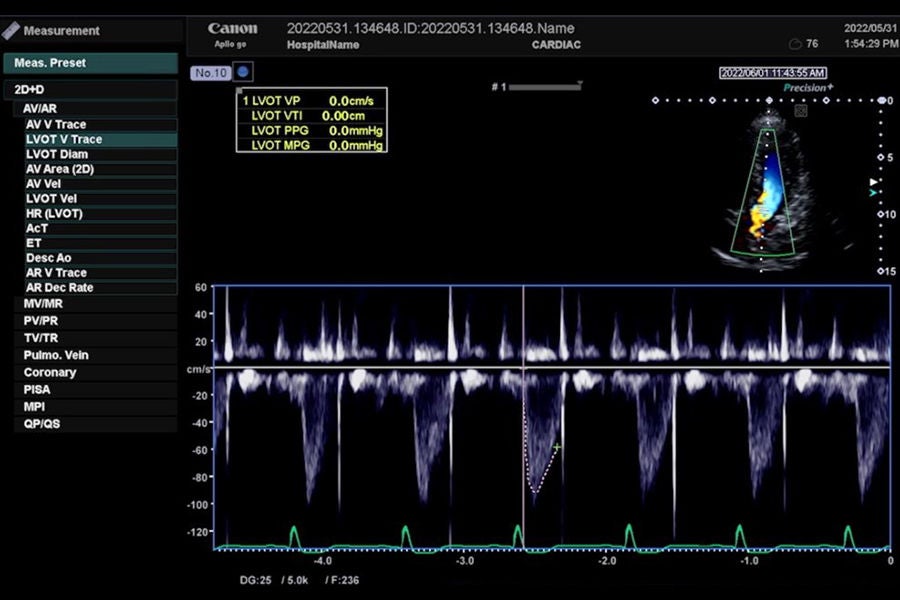Click the Measurement ruler icon
This screenshot has height=600, width=900.
[x=10, y=30]
